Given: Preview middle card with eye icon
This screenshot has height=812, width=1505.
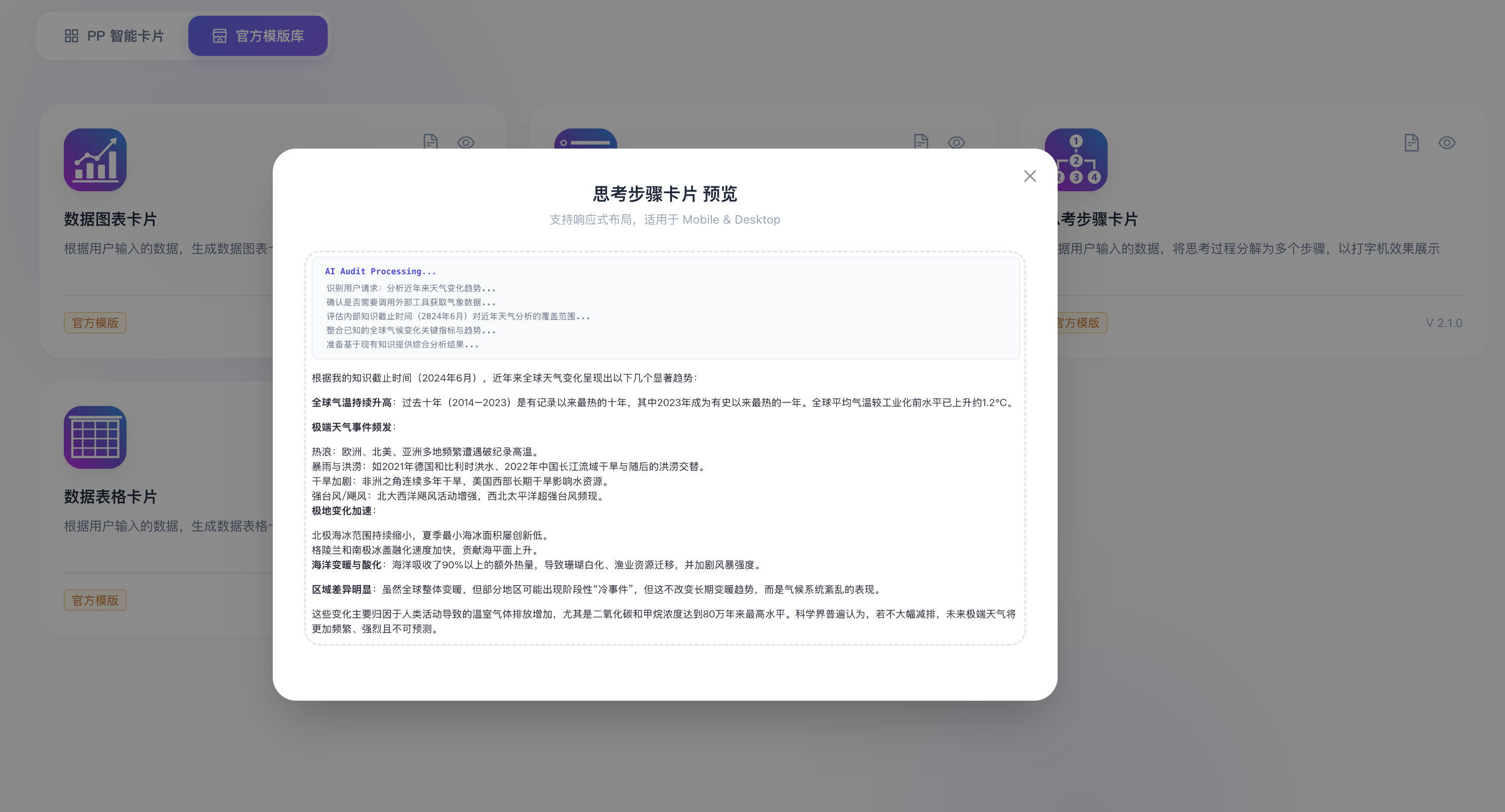Looking at the screenshot, I should click(x=956, y=142).
